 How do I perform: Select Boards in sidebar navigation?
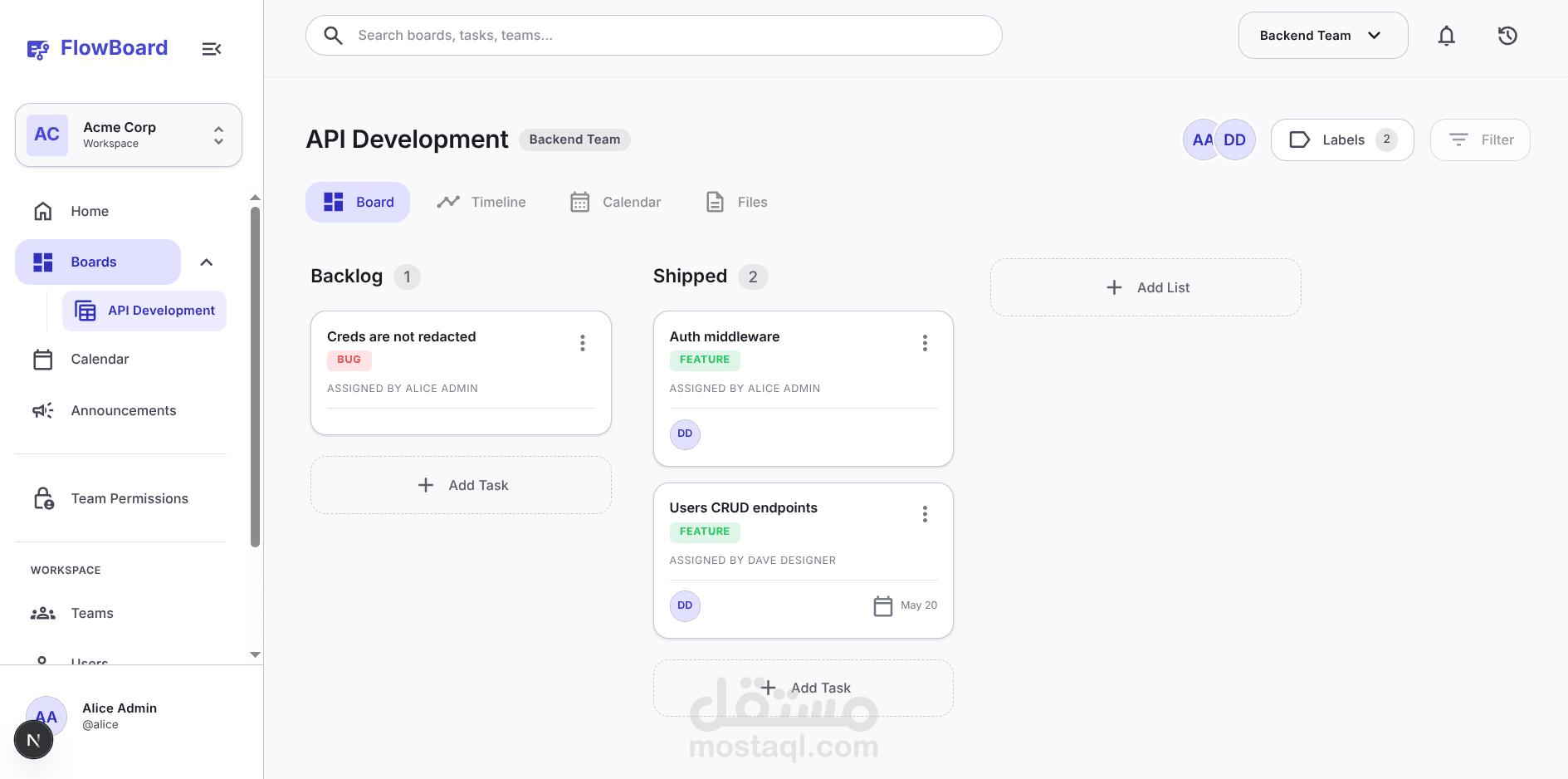(x=98, y=262)
